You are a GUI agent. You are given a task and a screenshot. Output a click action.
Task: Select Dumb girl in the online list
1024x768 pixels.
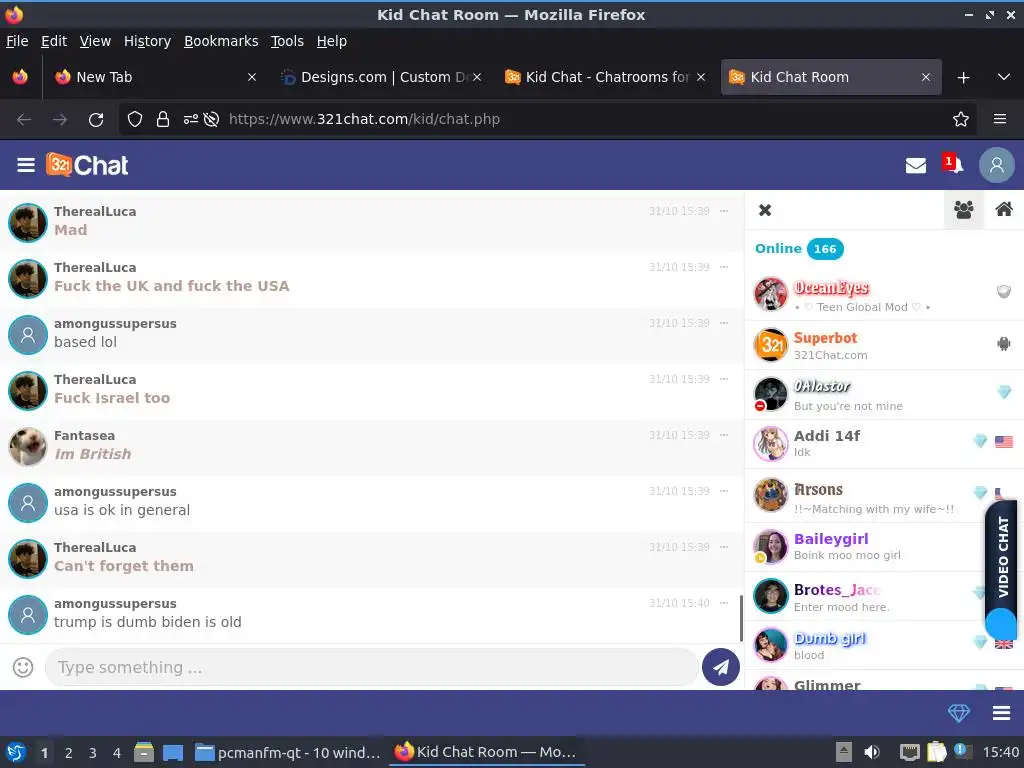[884, 645]
